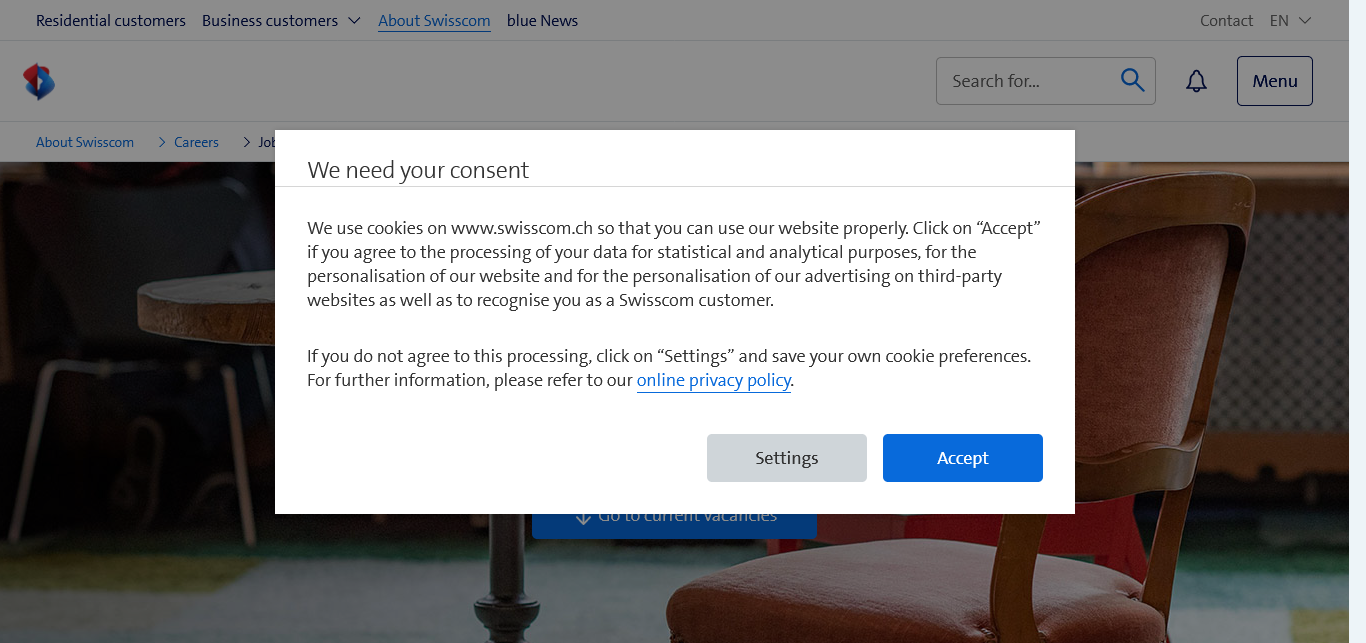Go to Careers breadcrumb link
This screenshot has width=1366, height=643.
[196, 142]
